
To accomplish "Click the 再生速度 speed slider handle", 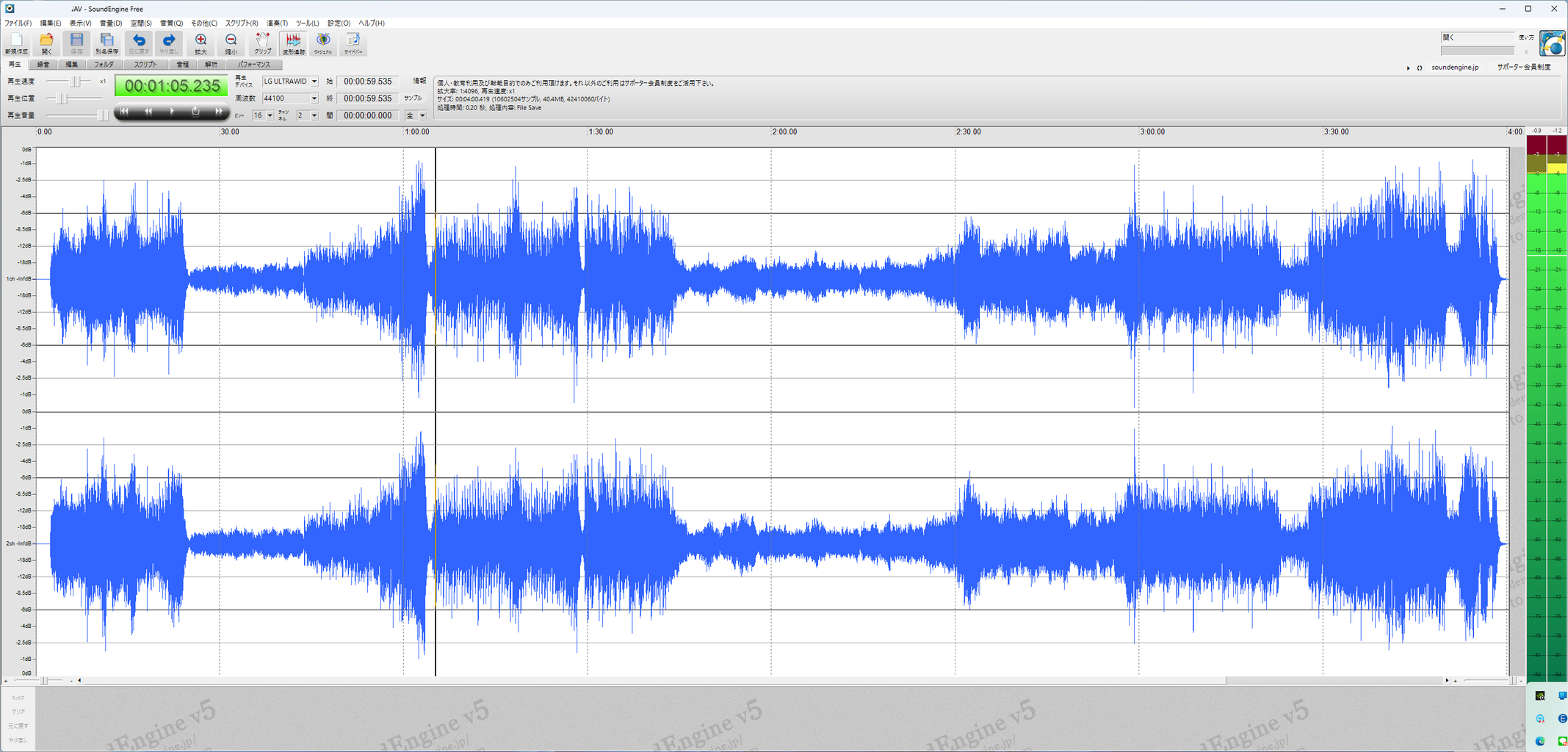I will (x=74, y=82).
